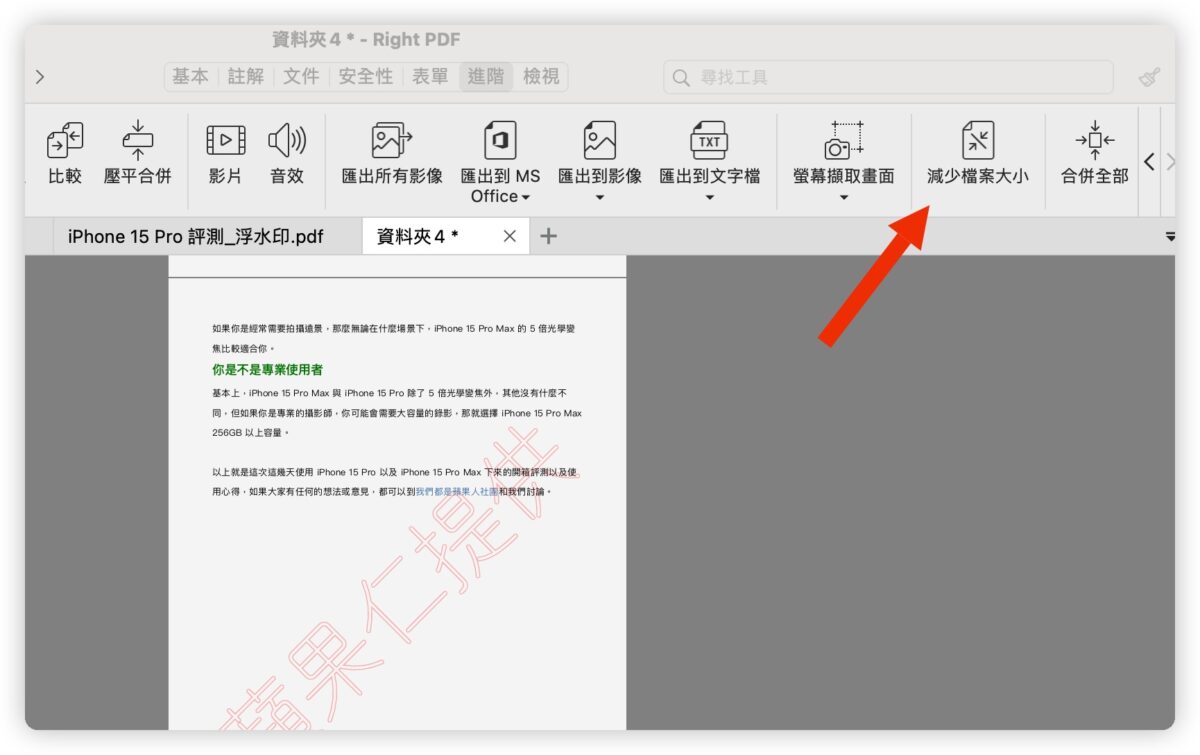Screen dimensions: 1200x755
Task: Click the green heading 你是不是專業使用者
Action: click(267, 369)
